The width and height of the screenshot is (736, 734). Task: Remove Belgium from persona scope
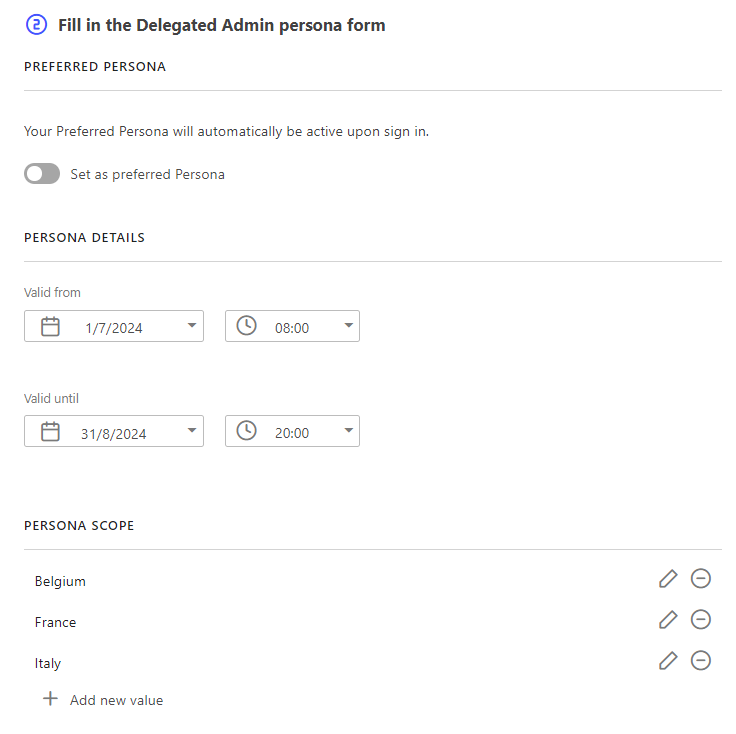701,579
